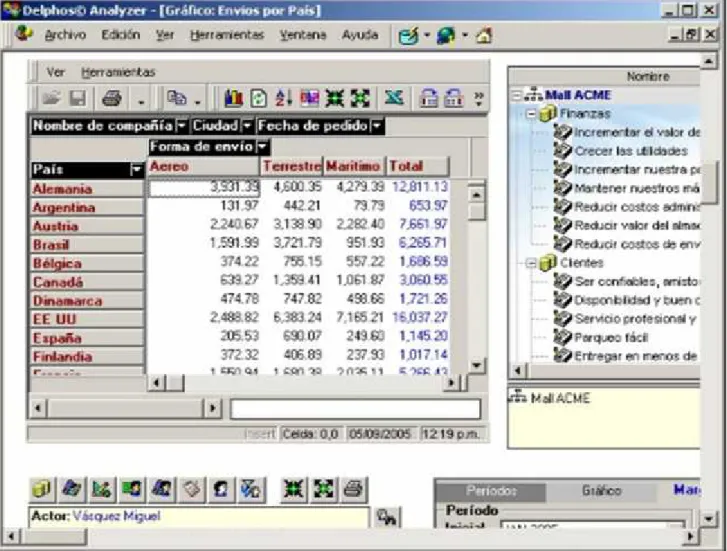Select the Alemania row header

point(87,189)
